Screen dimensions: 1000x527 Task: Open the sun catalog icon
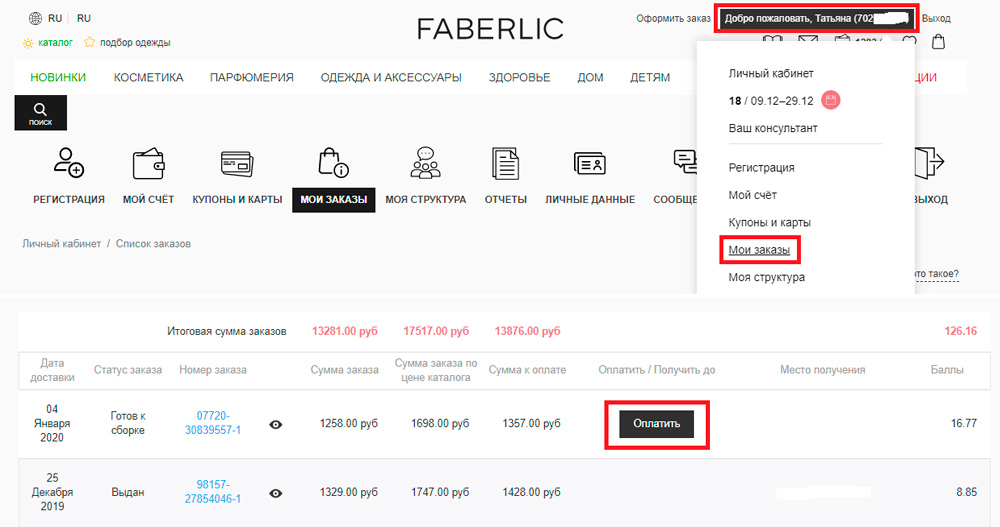coord(28,43)
